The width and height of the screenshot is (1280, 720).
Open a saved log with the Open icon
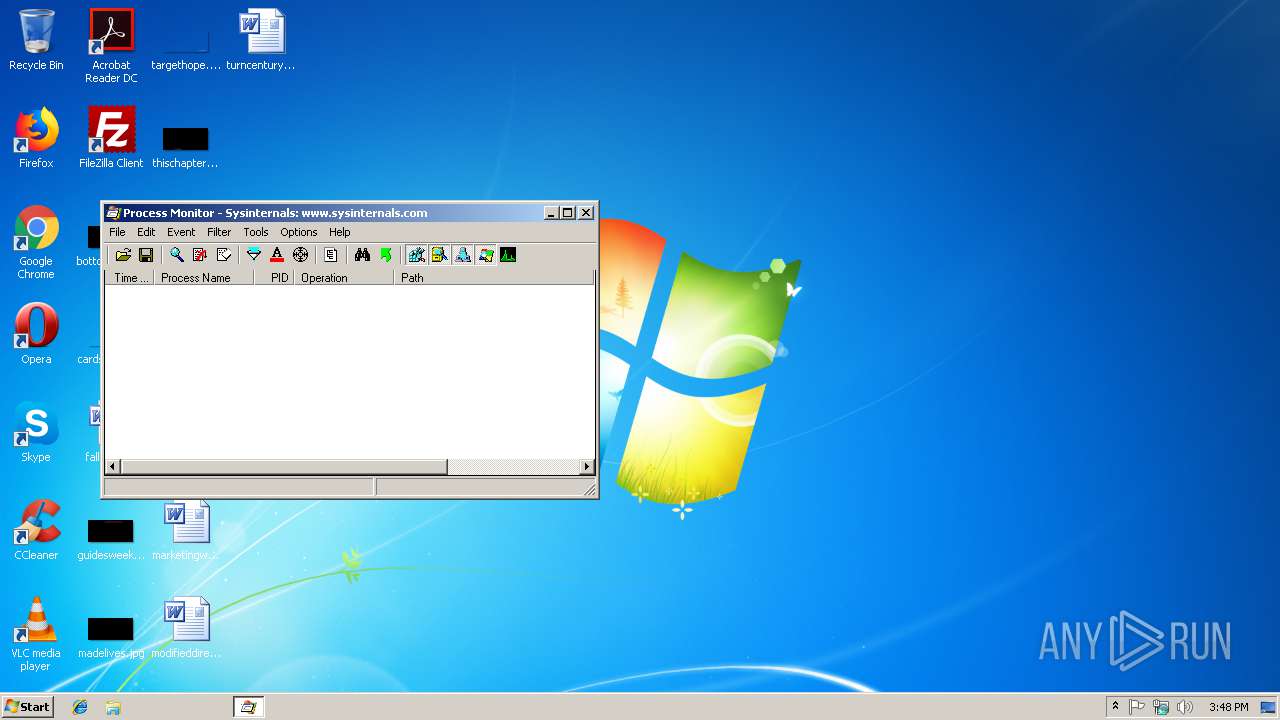pos(123,255)
